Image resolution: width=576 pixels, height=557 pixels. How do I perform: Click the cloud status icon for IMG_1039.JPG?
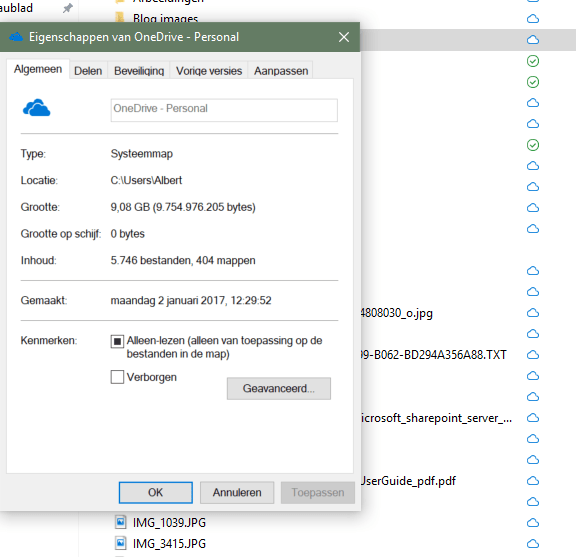tap(533, 522)
